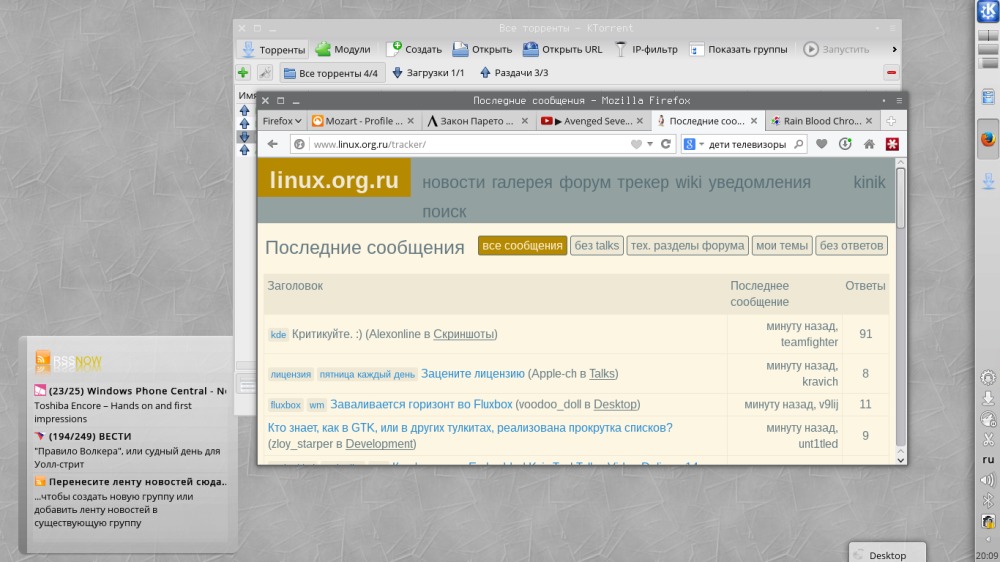Viewport: 1000px width, 562px height.
Task: Open уведомления on linux.org.ru
Action: click(760, 182)
